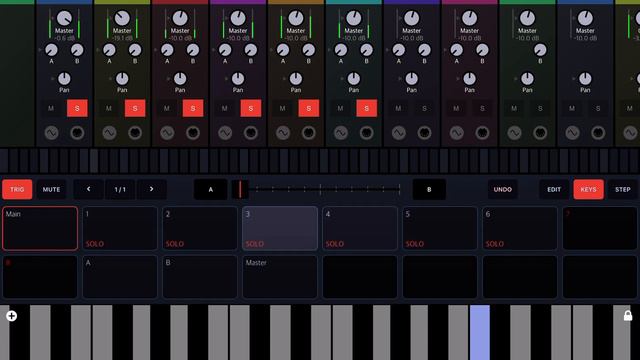Disable solo on the red channel
Image resolution: width=640 pixels, height=360 pixels.
[193, 108]
